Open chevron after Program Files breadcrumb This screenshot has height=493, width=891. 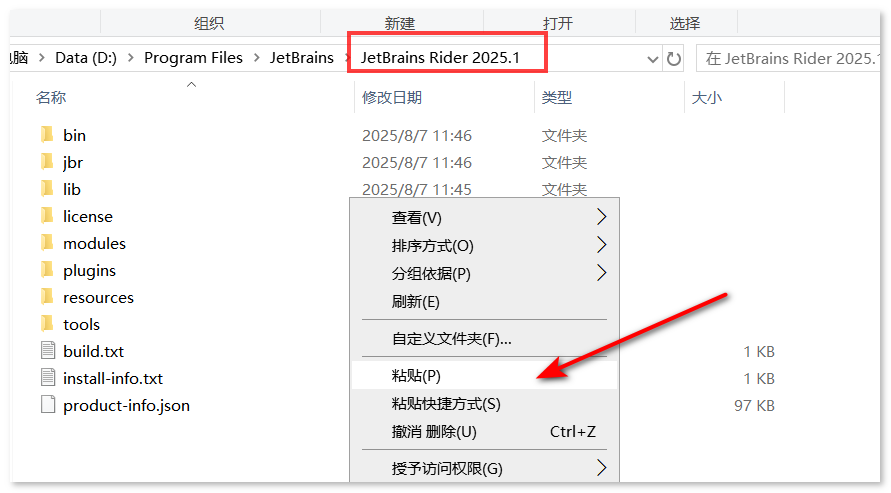click(257, 58)
